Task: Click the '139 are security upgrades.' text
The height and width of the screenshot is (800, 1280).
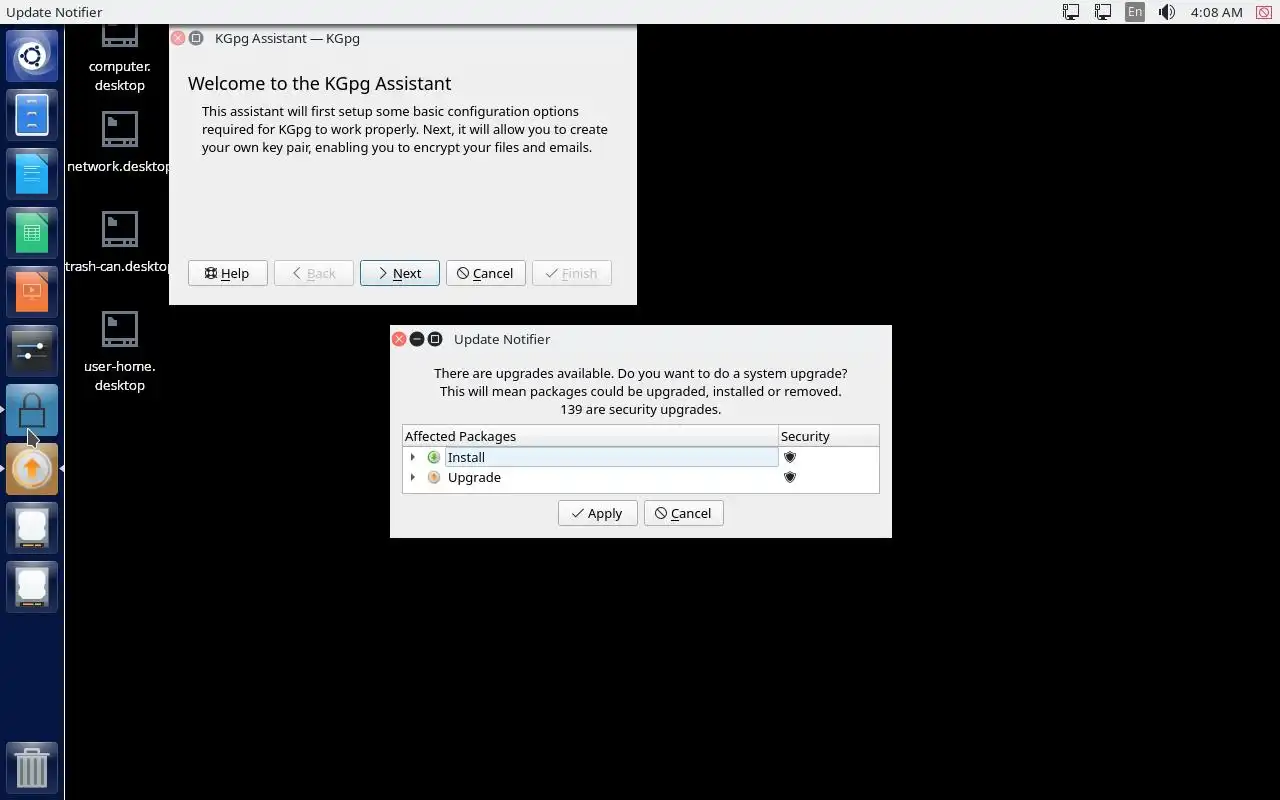Action: coord(640,409)
